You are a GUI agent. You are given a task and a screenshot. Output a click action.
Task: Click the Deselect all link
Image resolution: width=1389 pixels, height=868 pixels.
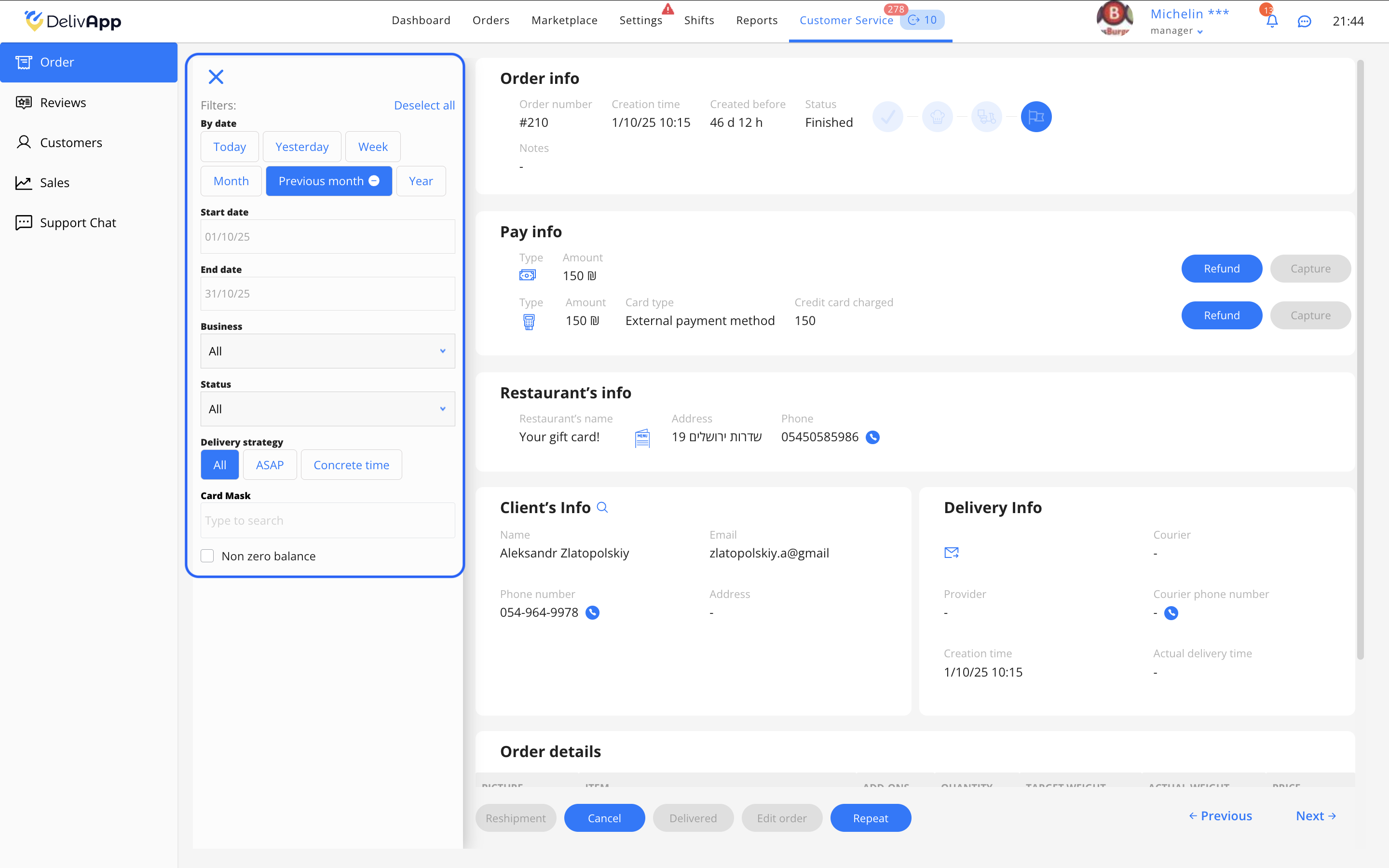tap(424, 106)
